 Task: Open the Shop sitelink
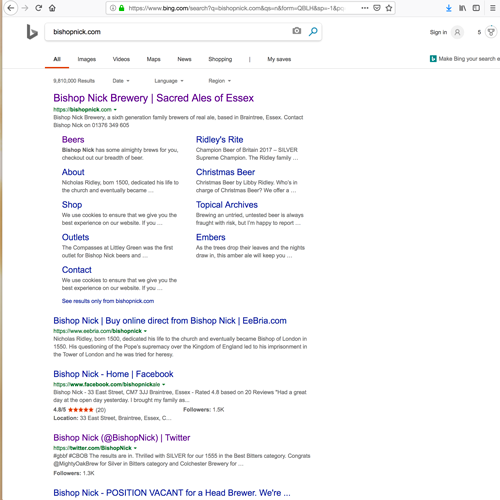(72, 205)
